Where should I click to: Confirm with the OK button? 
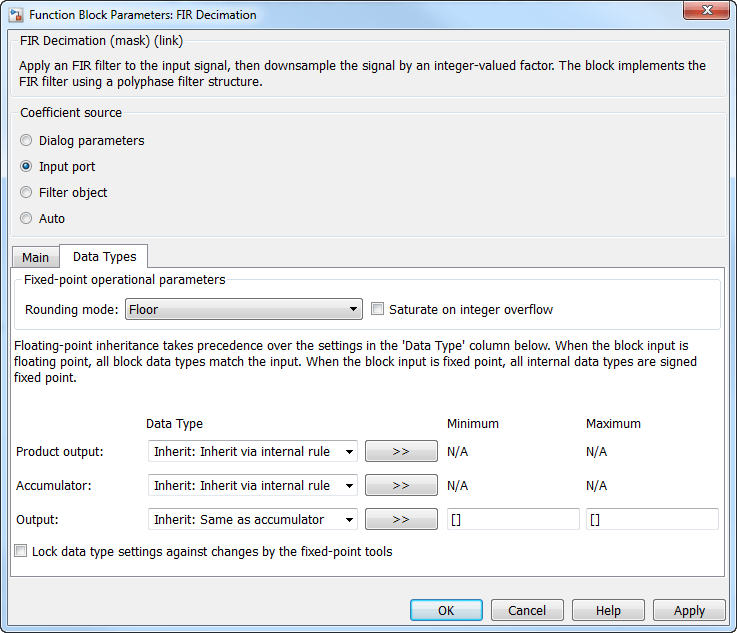(446, 610)
